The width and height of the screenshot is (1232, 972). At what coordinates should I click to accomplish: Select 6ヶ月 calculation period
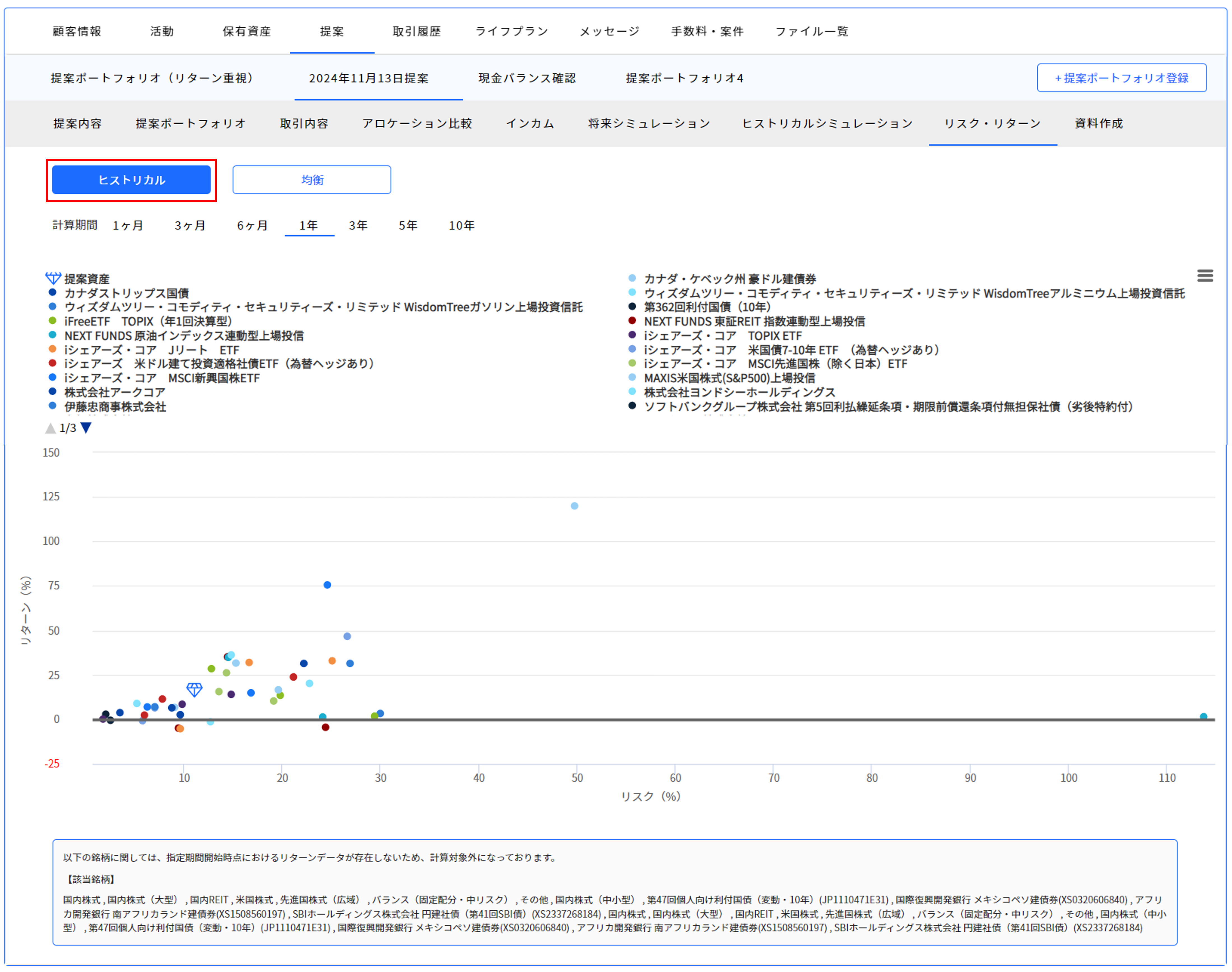pos(252,225)
